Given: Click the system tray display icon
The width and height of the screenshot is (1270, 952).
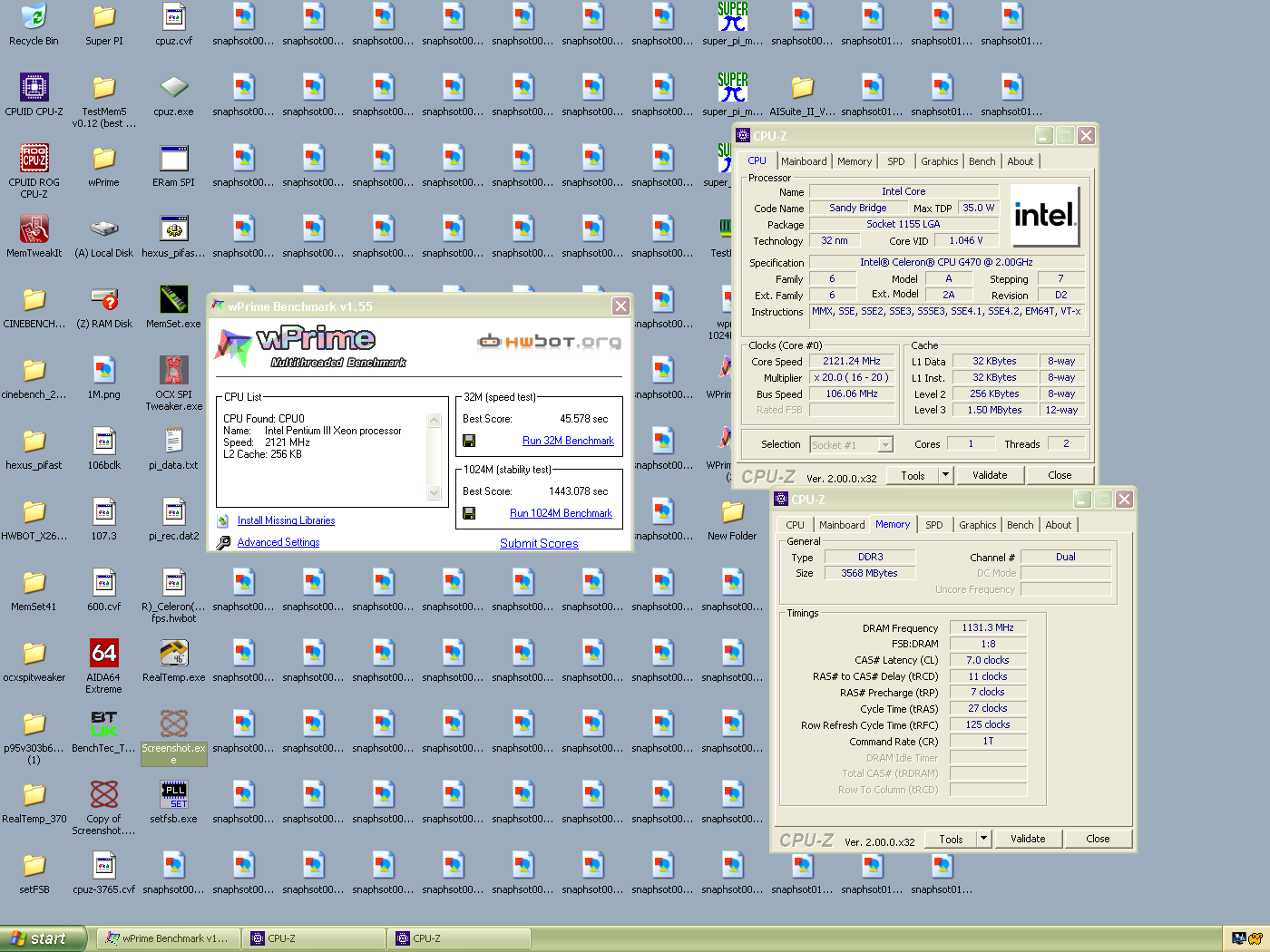Looking at the screenshot, I should click(x=1239, y=938).
